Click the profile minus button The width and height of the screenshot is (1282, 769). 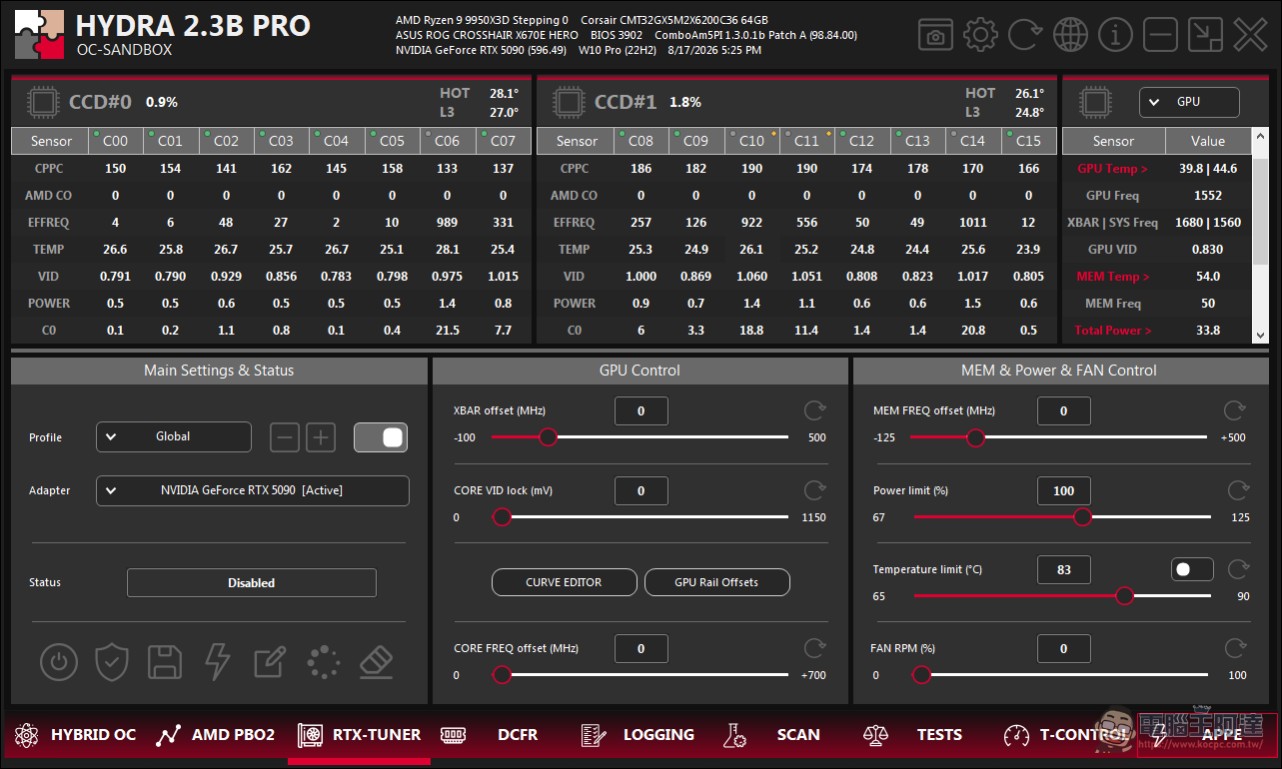coord(285,437)
